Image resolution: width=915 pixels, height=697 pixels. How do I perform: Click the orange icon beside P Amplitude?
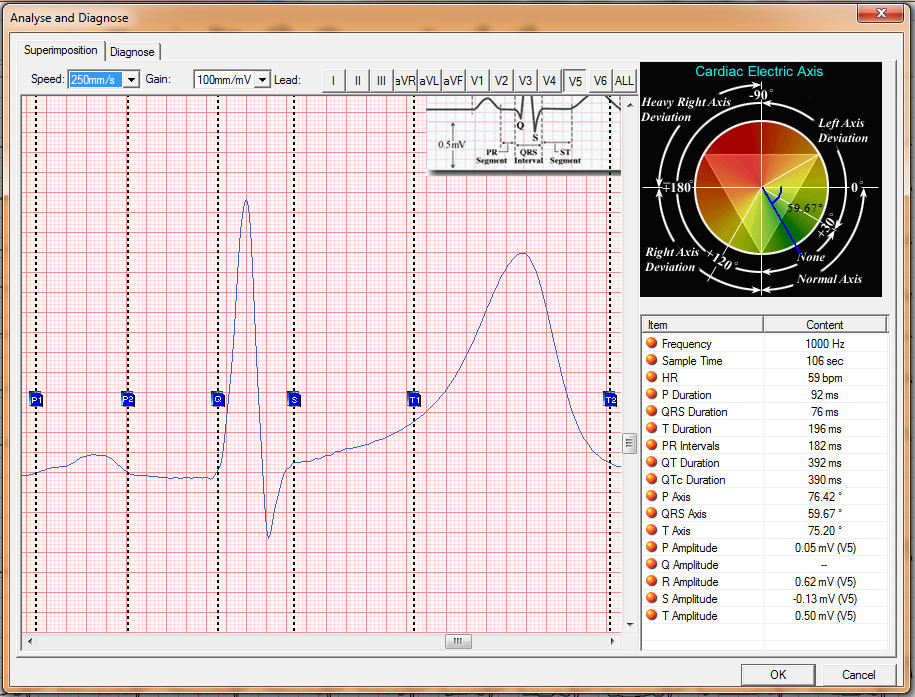652,547
